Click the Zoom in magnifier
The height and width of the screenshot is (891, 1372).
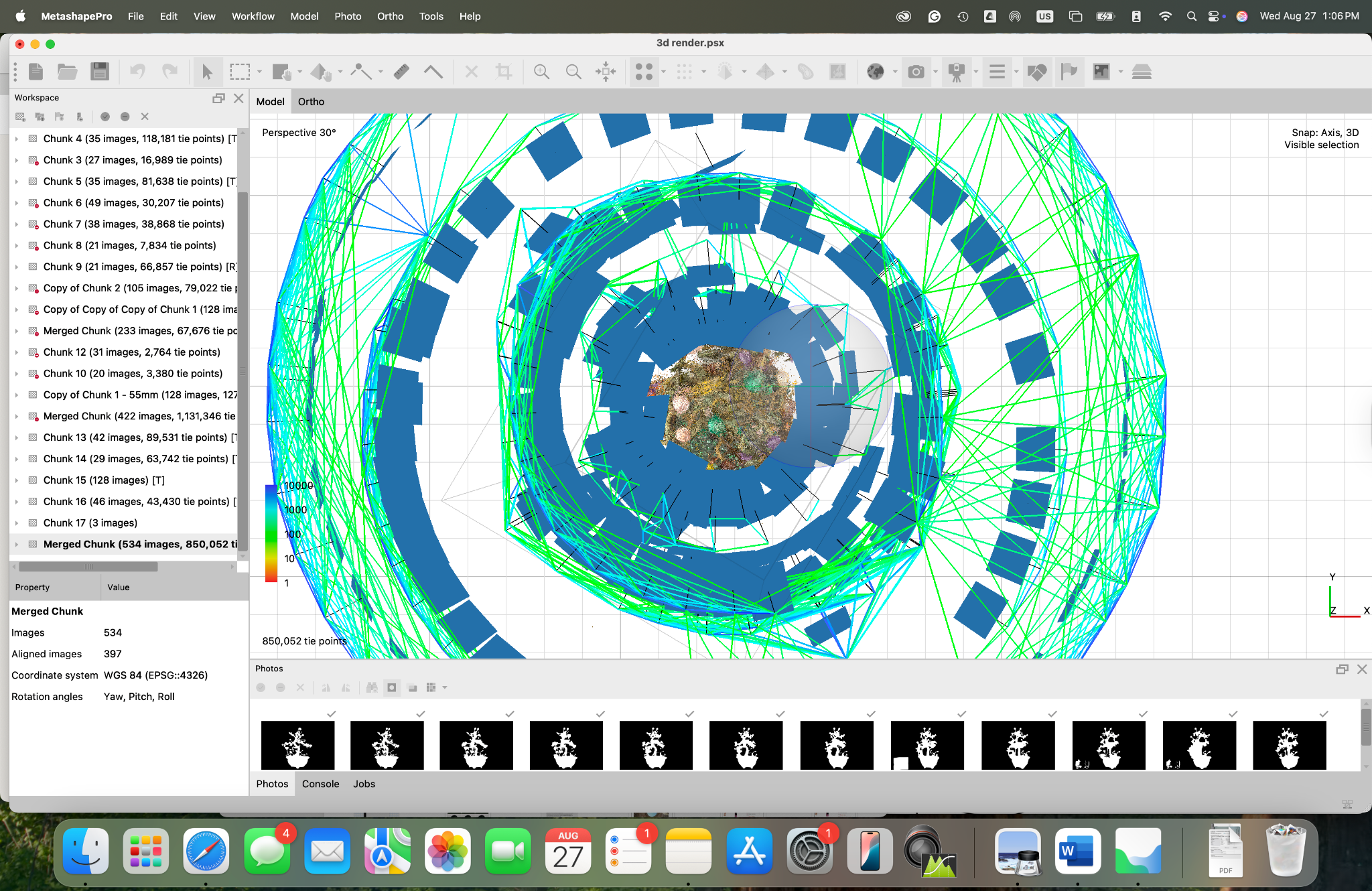coord(541,72)
